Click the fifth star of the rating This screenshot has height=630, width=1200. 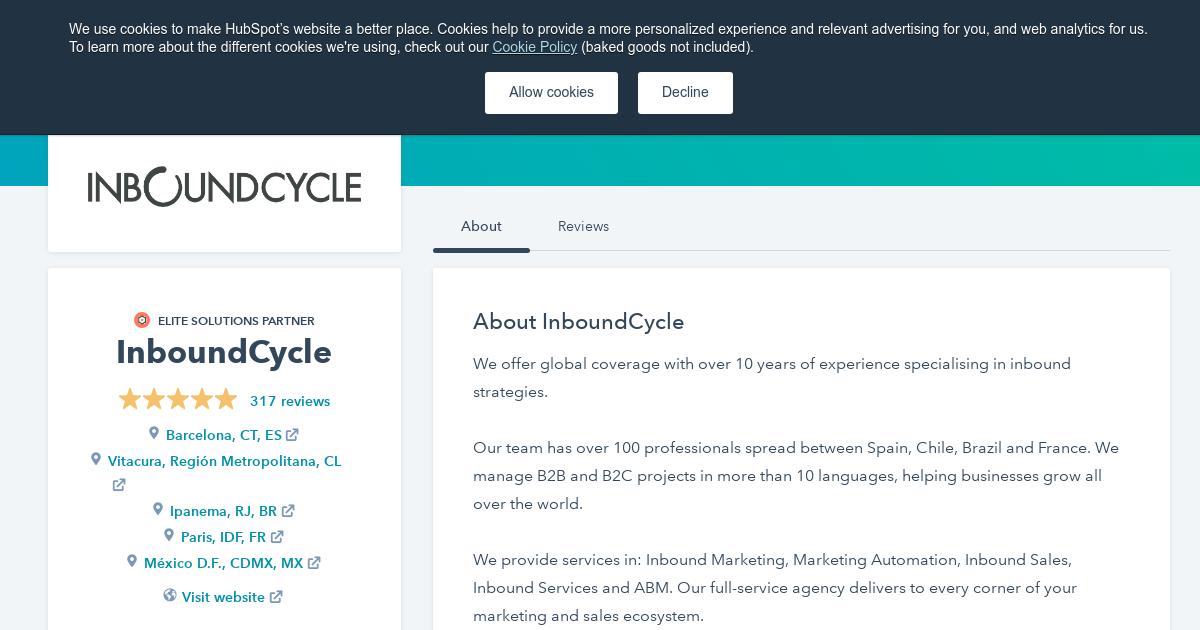point(226,398)
